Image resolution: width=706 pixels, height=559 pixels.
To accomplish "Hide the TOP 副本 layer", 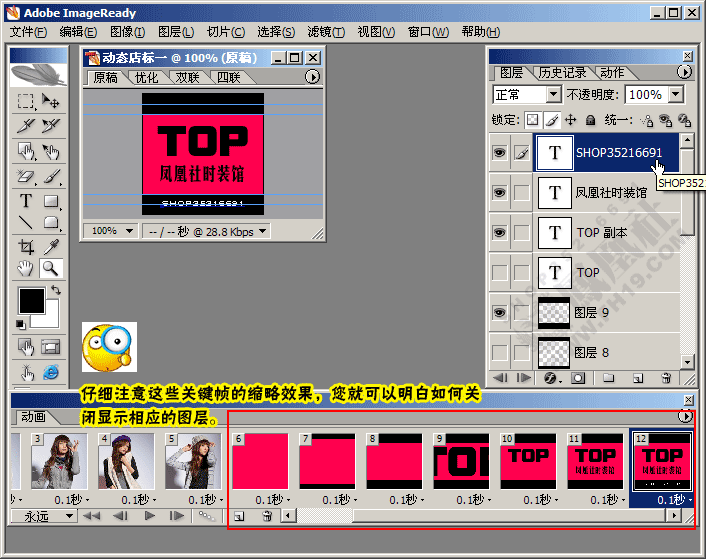I will [x=499, y=233].
